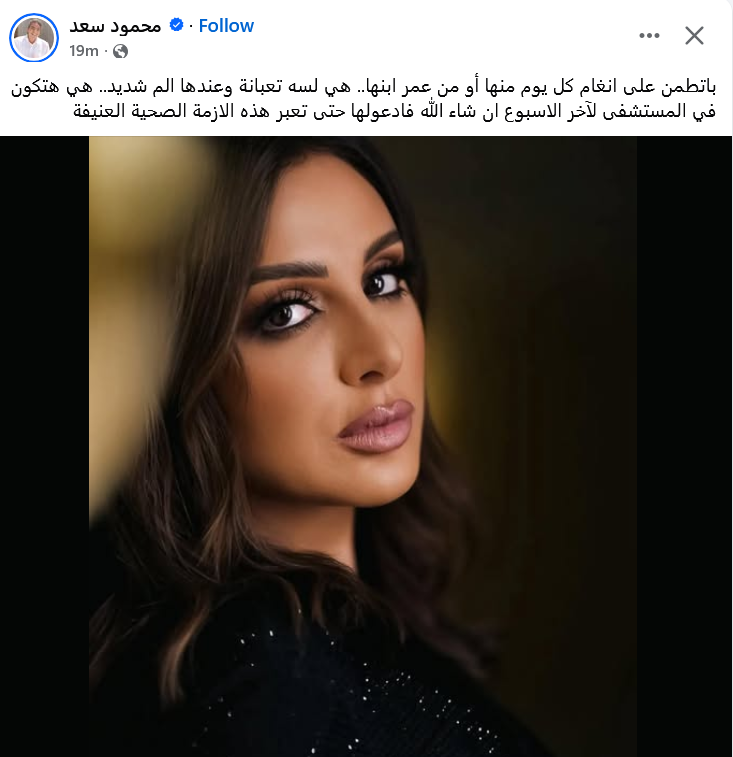This screenshot has width=733, height=757.
Task: Click the blue verified badge icon
Action: 177,25
